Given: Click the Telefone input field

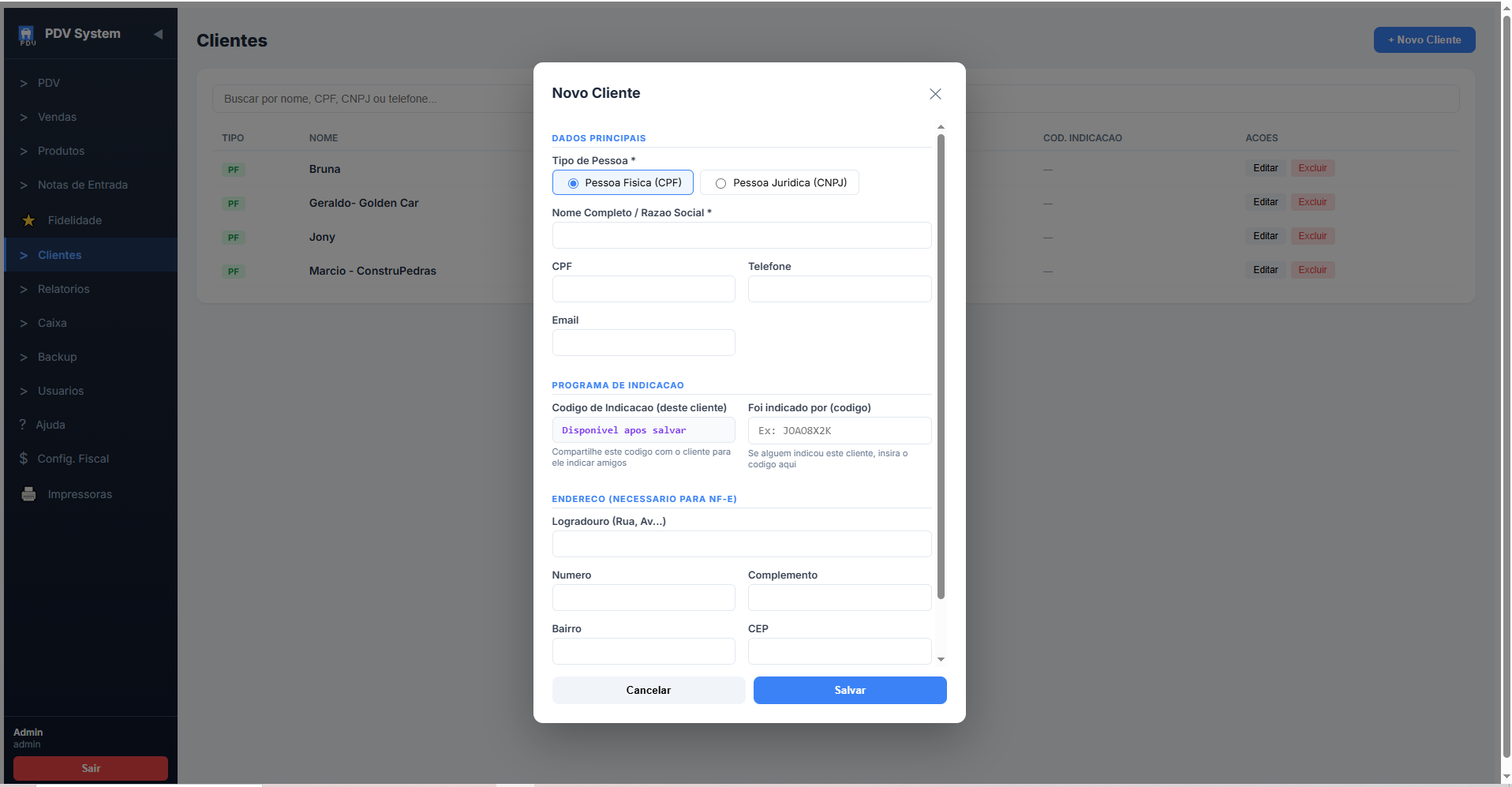Looking at the screenshot, I should [x=839, y=289].
